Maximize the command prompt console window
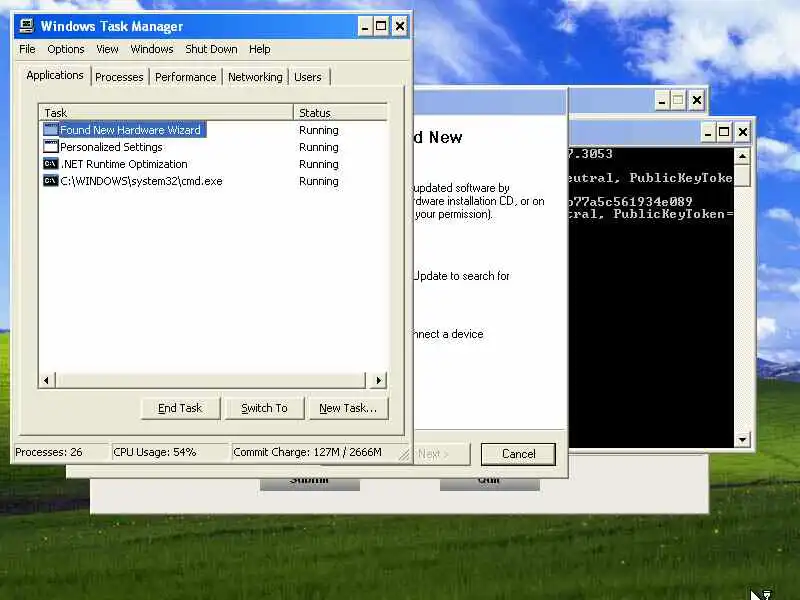The image size is (800, 600). click(724, 133)
